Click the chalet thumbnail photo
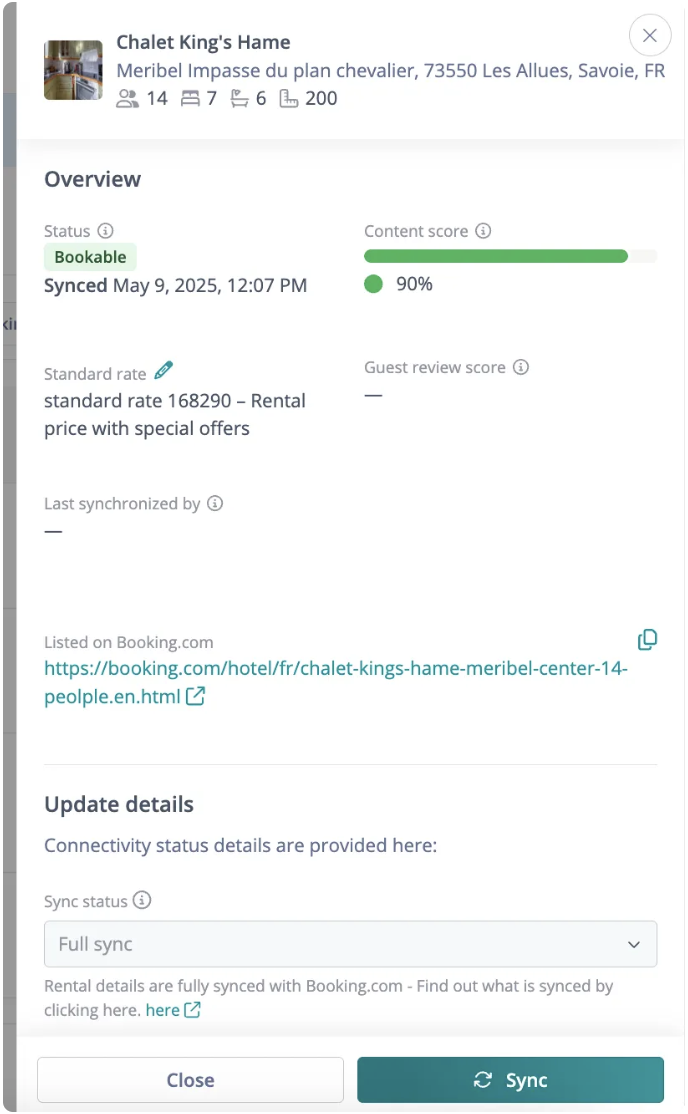Image resolution: width=688 pixels, height=1114 pixels. (73, 70)
